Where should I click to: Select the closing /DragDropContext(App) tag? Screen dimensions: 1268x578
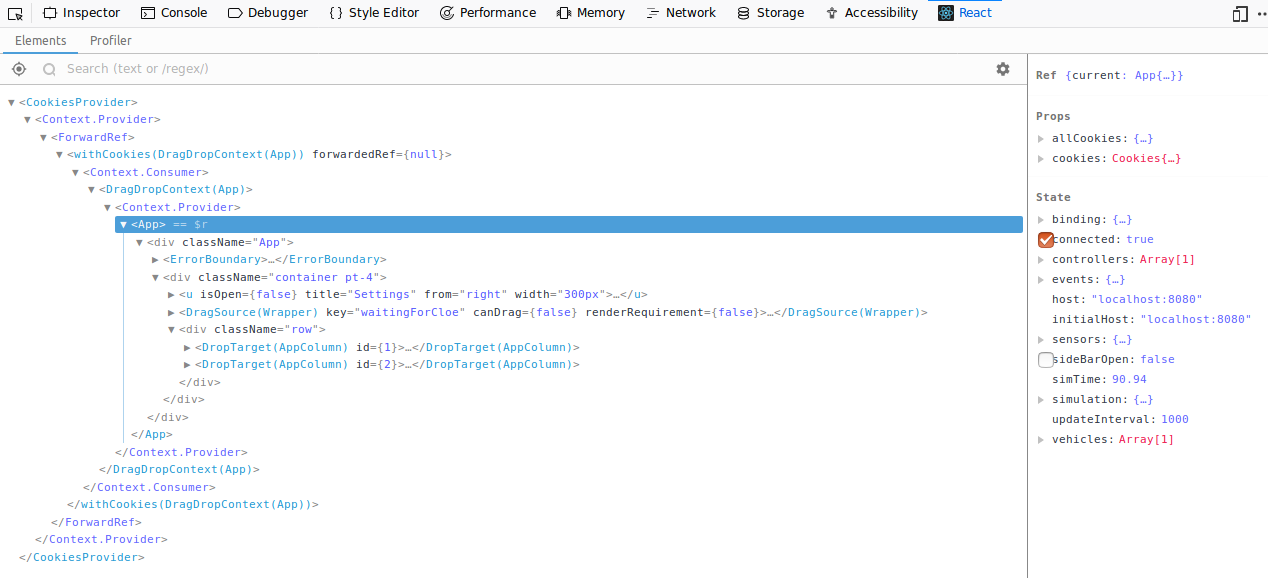[179, 470]
